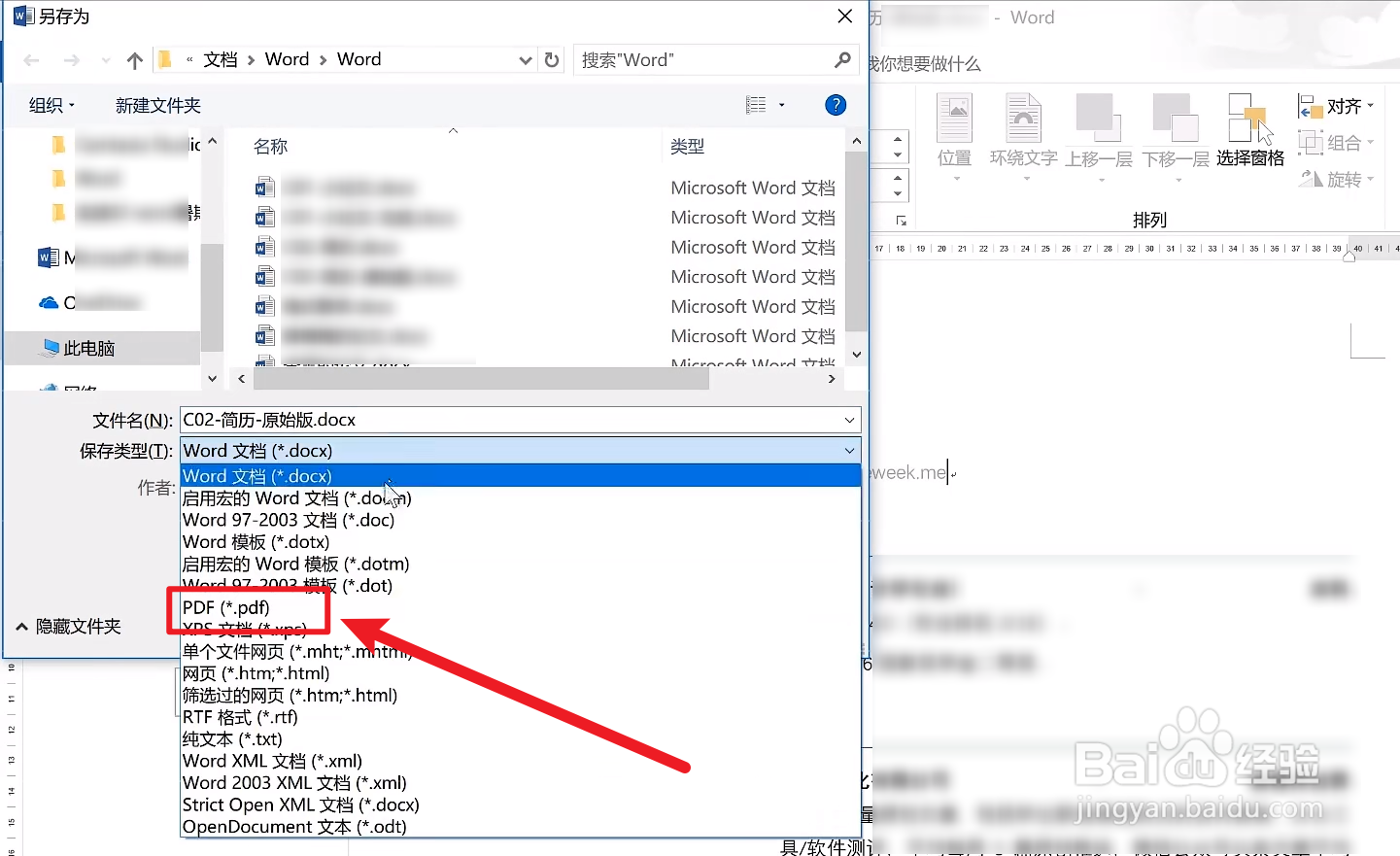Viewport: 1400px width, 856px height.
Task: Expand the 文件名 dropdown arrow
Action: coord(849,420)
